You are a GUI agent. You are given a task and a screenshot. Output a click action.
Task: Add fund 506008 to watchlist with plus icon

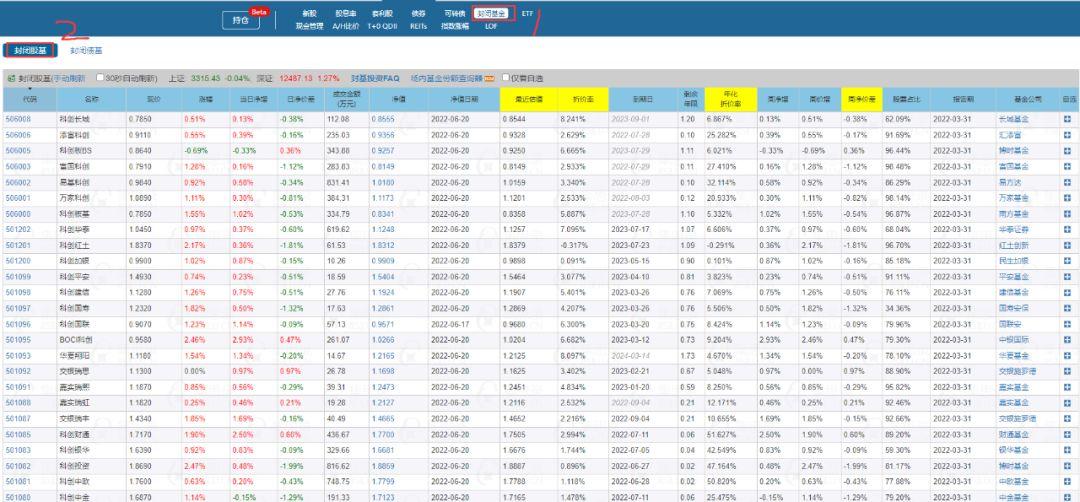1067,118
